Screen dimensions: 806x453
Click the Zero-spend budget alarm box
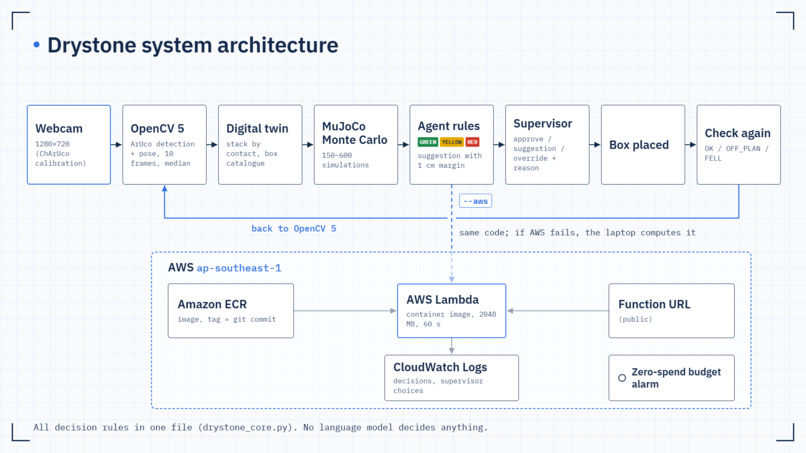coord(671,377)
